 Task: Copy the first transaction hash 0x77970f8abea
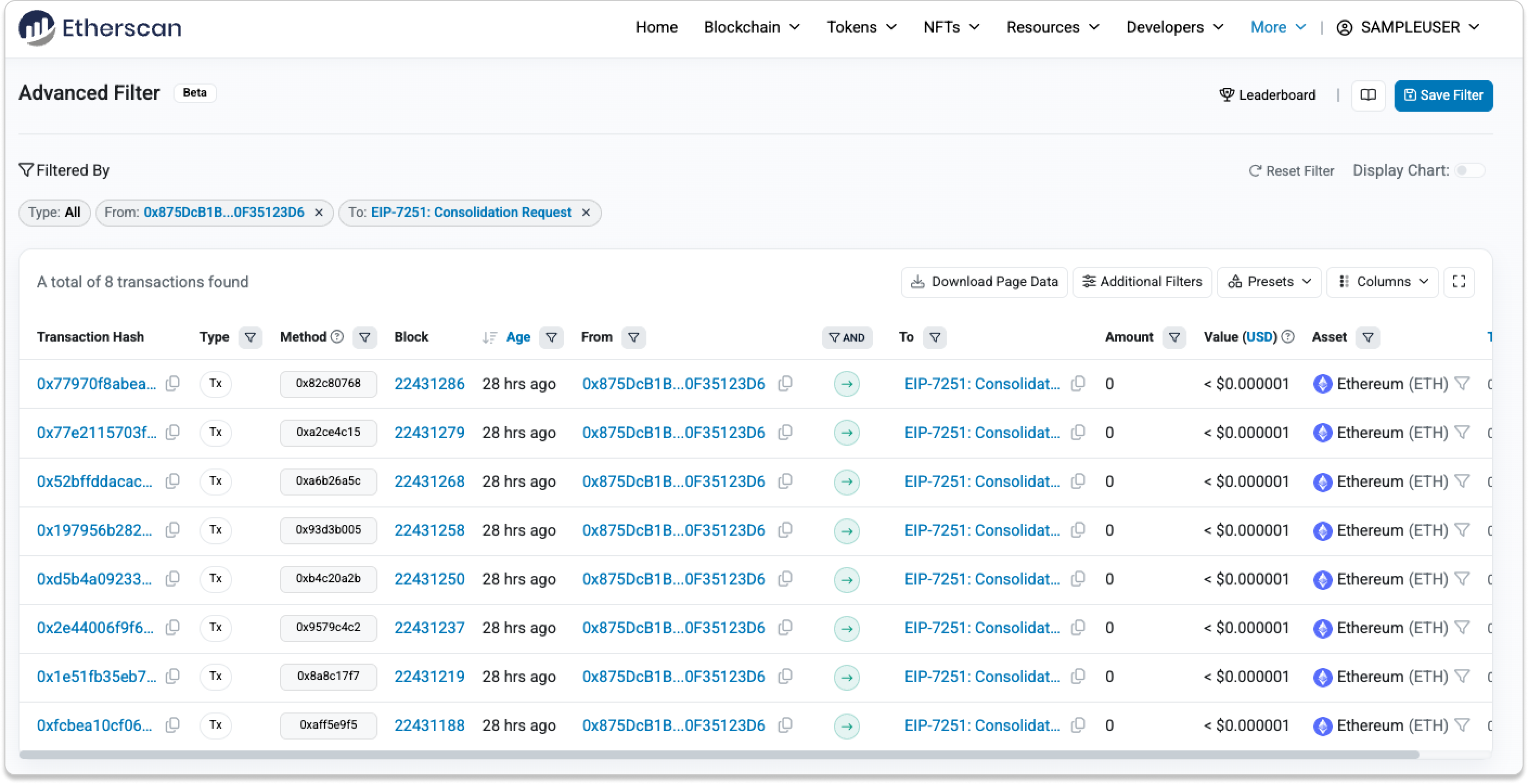[x=172, y=384]
